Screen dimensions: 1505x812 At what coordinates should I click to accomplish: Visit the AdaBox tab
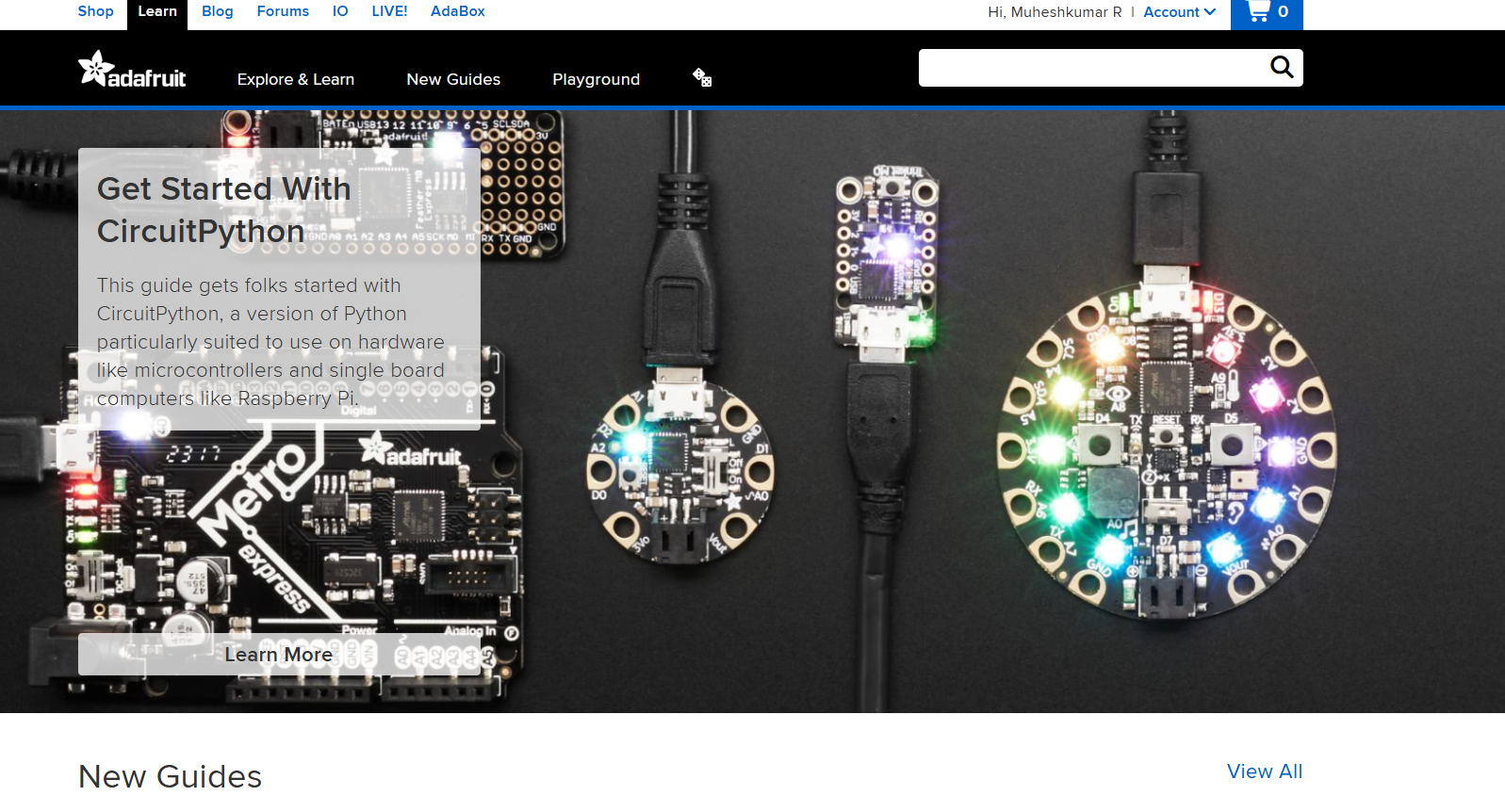pos(458,11)
